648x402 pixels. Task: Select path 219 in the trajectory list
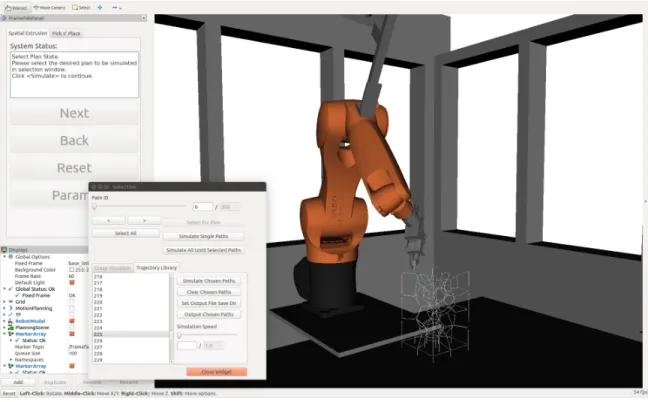pyautogui.click(x=98, y=296)
